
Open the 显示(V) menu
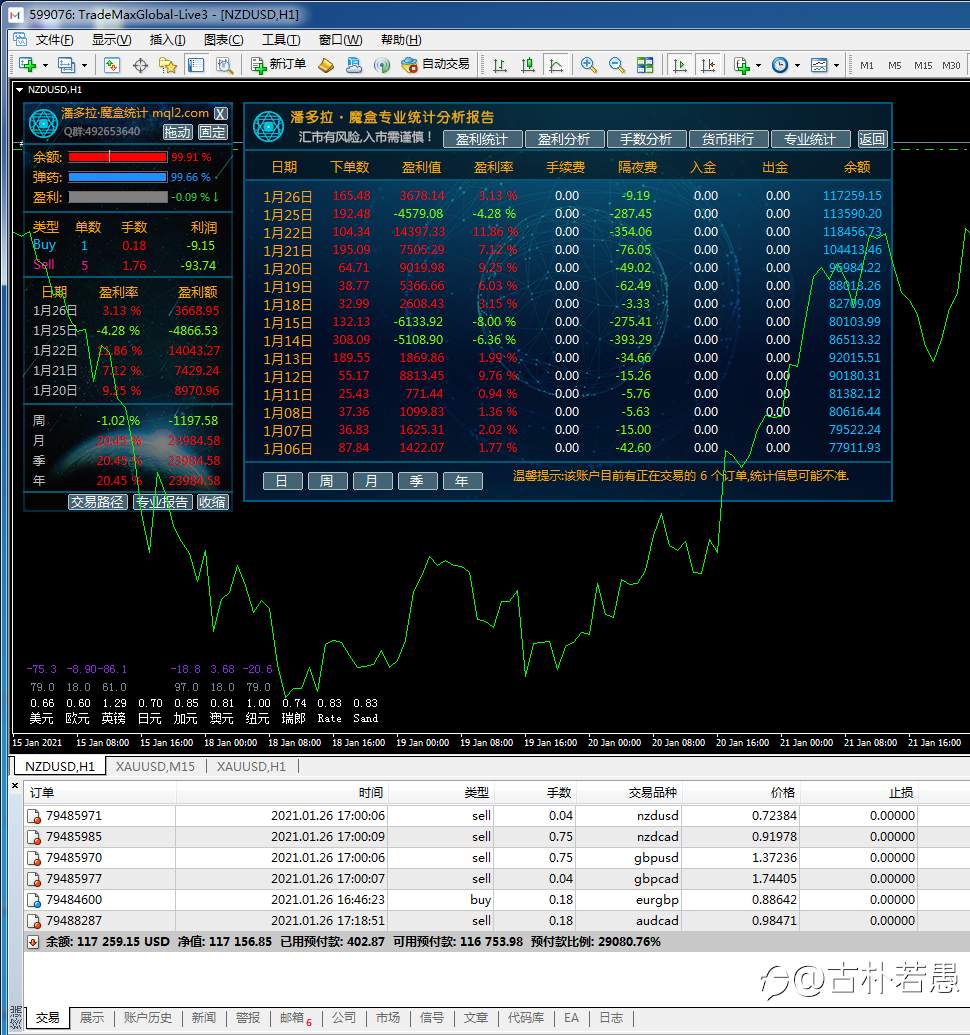click(112, 40)
